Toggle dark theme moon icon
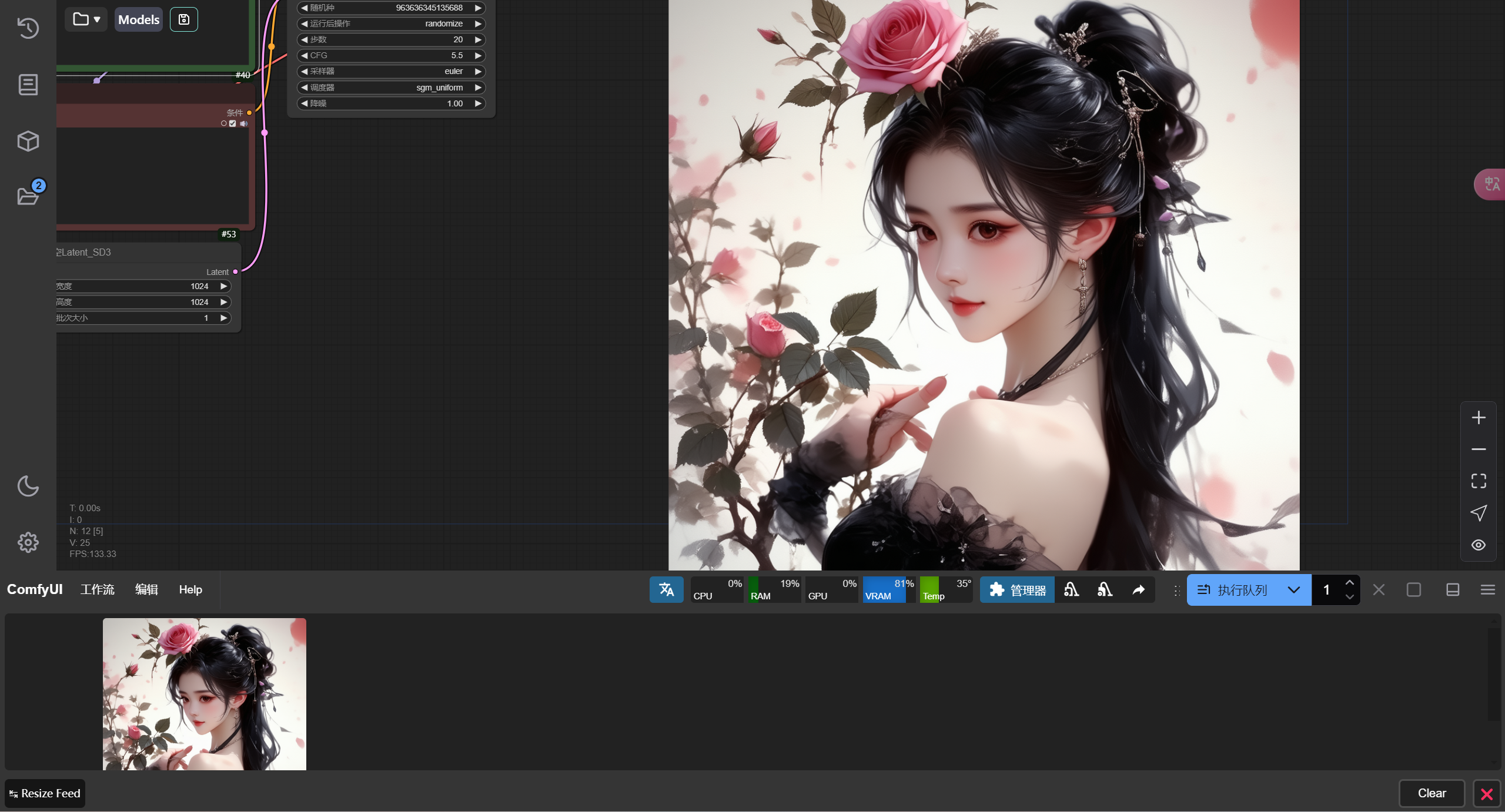 click(x=28, y=486)
